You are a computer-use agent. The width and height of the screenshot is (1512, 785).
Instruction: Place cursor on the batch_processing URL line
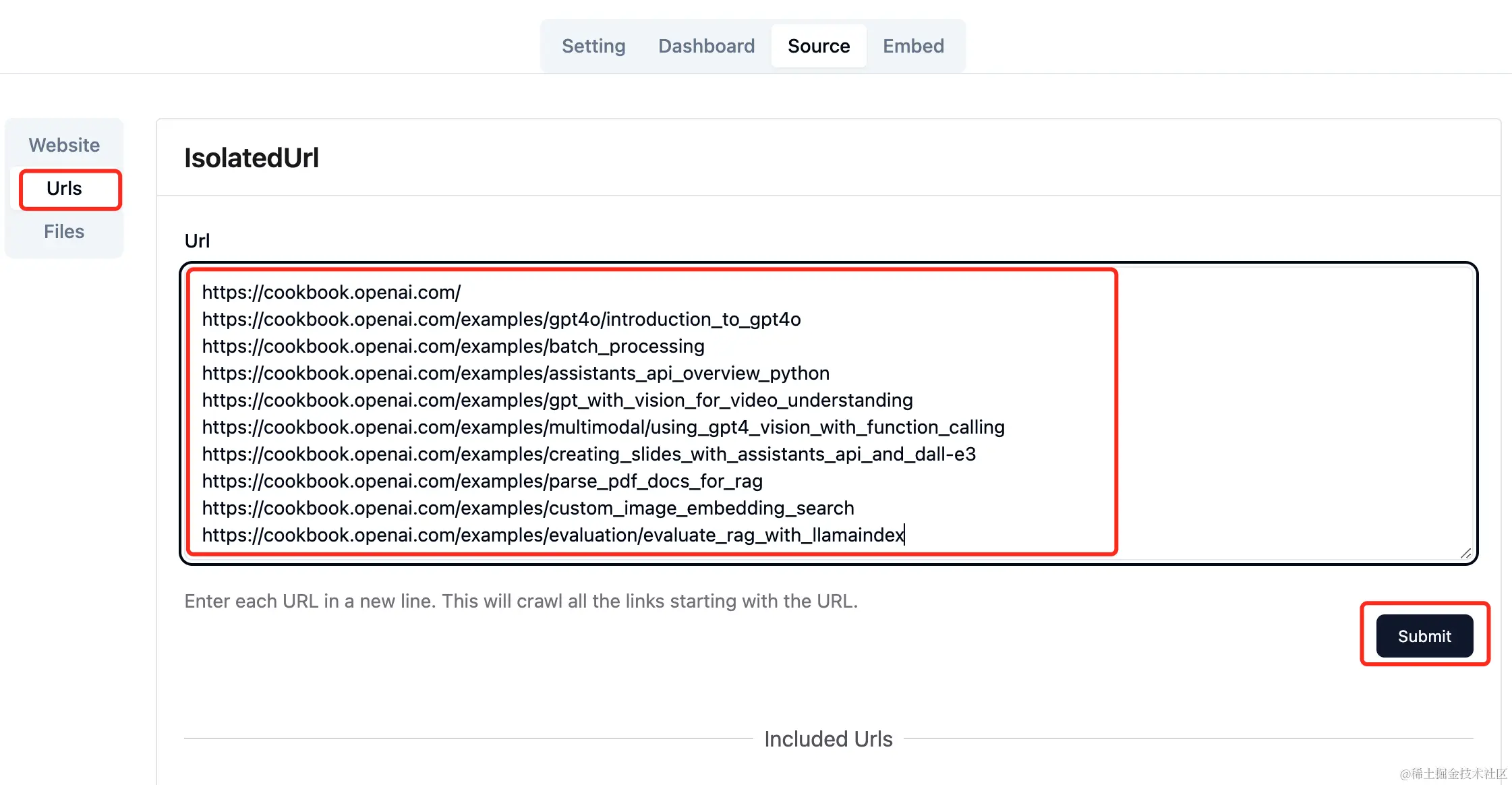click(x=453, y=346)
